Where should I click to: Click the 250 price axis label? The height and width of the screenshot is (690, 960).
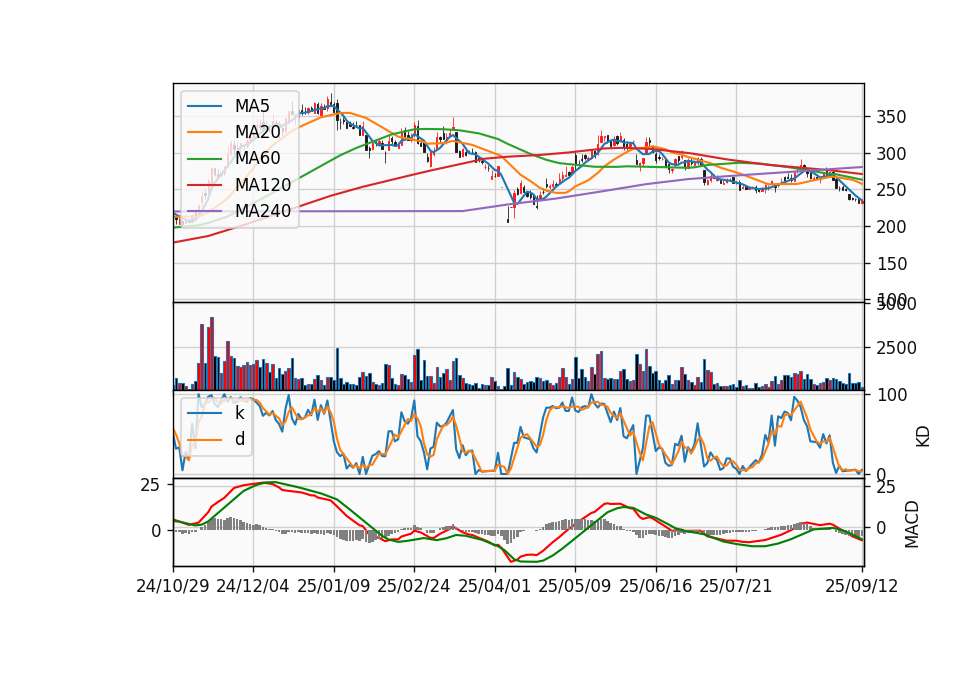(x=891, y=190)
